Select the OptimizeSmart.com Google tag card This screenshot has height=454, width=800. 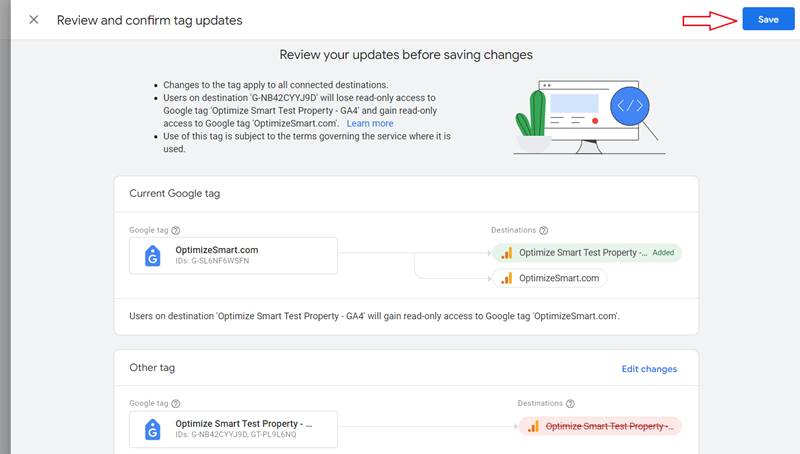click(233, 256)
